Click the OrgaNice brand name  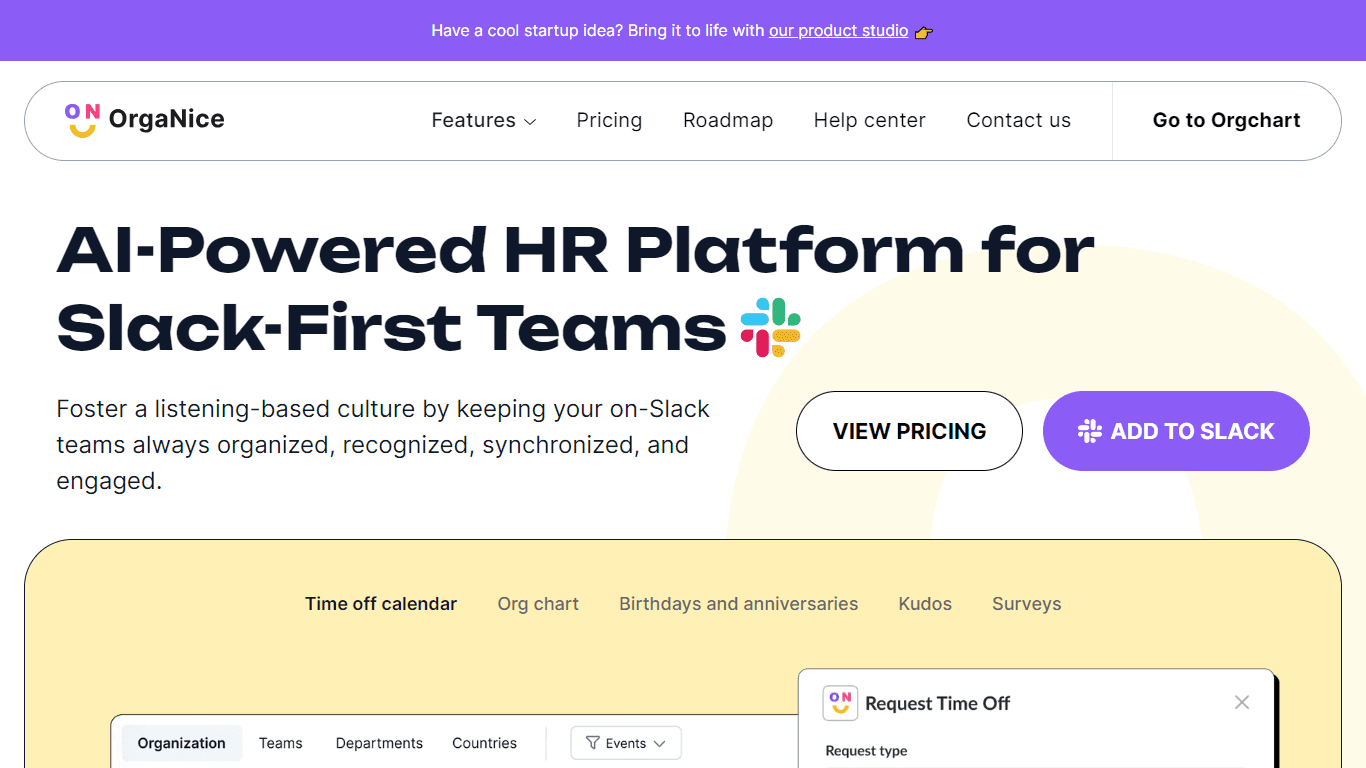[x=166, y=119]
